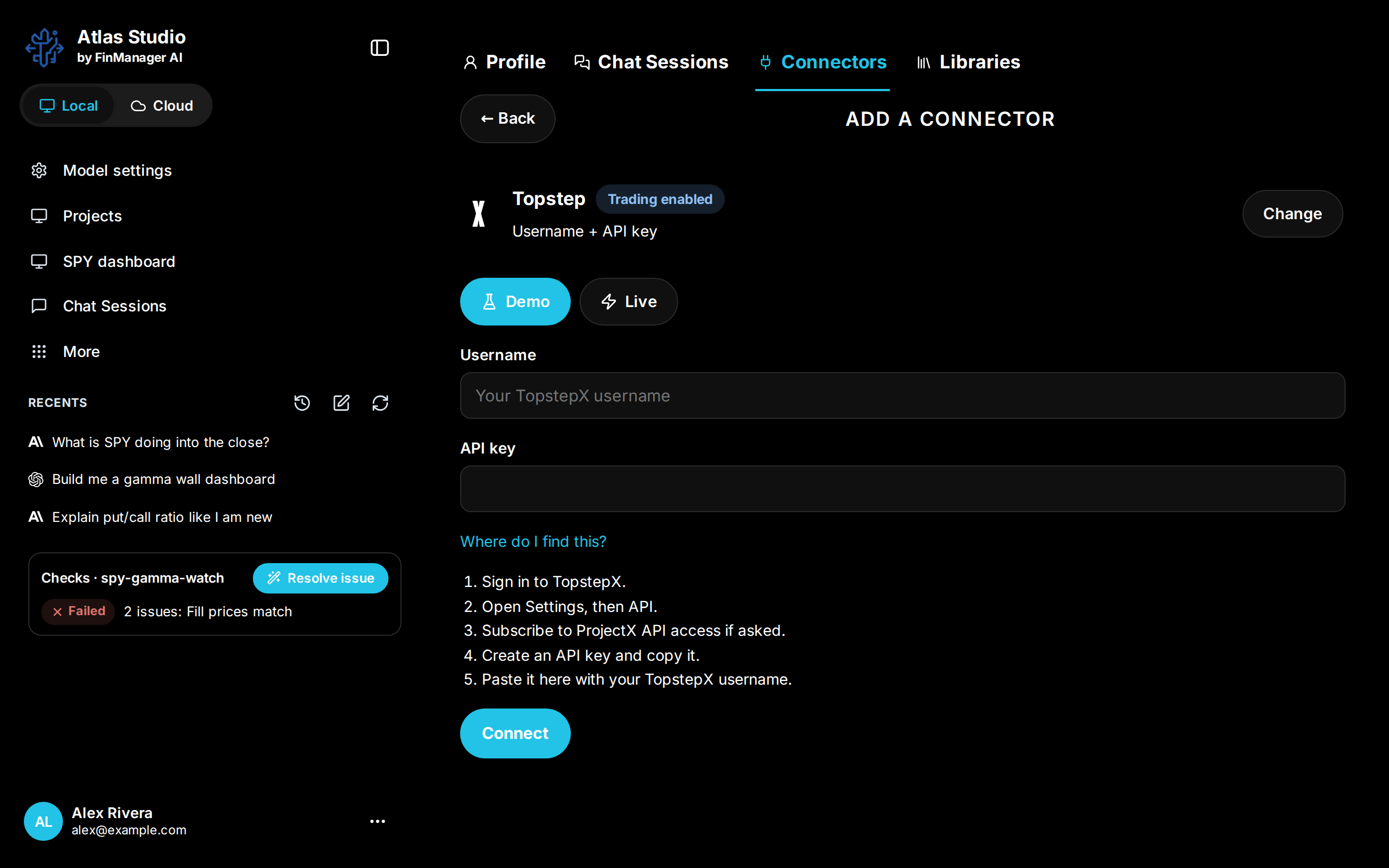
Task: Click the Trading enabled badge
Action: click(x=660, y=199)
